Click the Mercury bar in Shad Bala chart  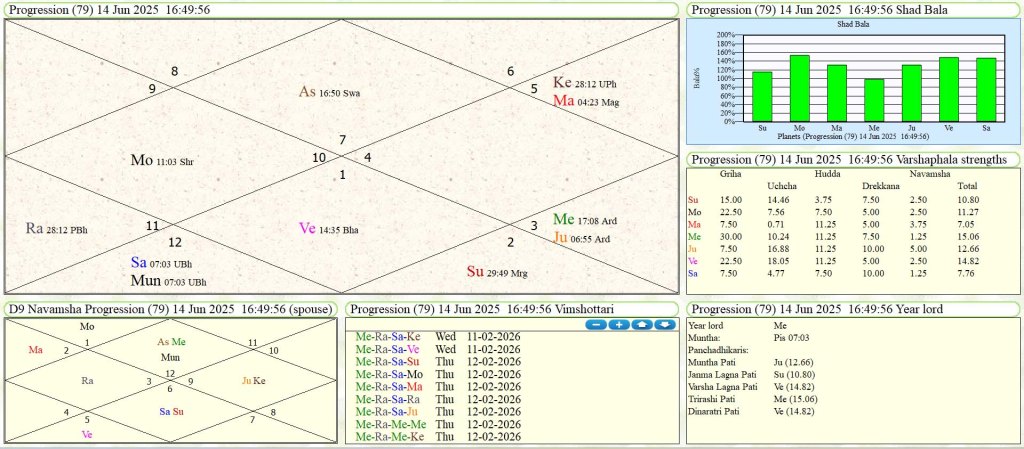[873, 100]
